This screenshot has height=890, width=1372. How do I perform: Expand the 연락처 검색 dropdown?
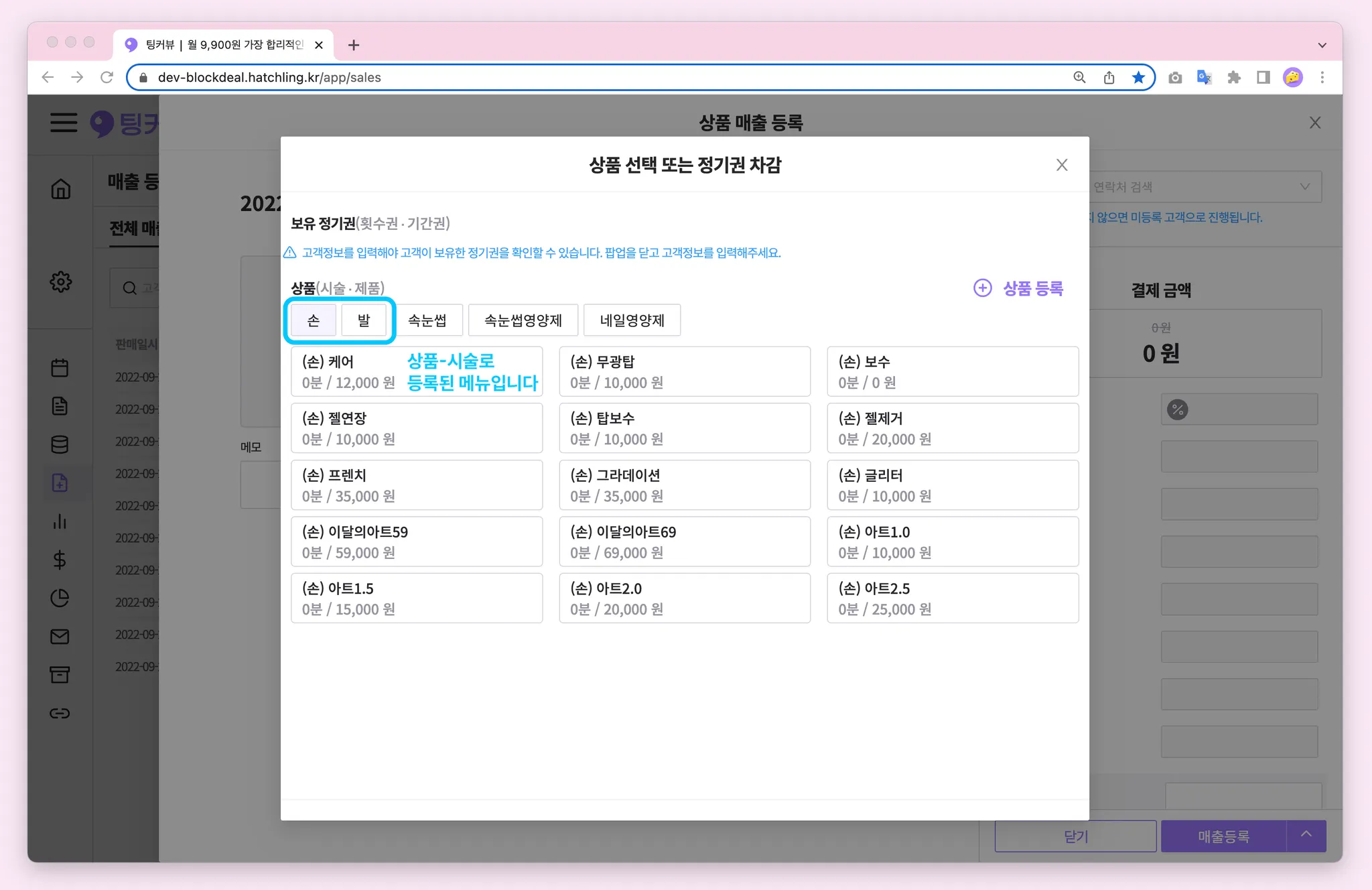coord(1304,187)
